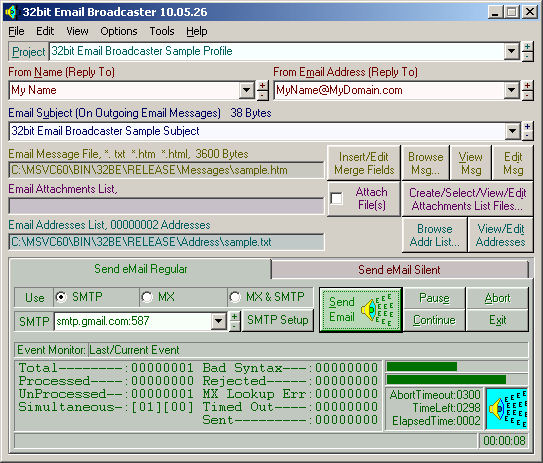Open the Help menu
543x463 pixels.
pyautogui.click(x=197, y=32)
